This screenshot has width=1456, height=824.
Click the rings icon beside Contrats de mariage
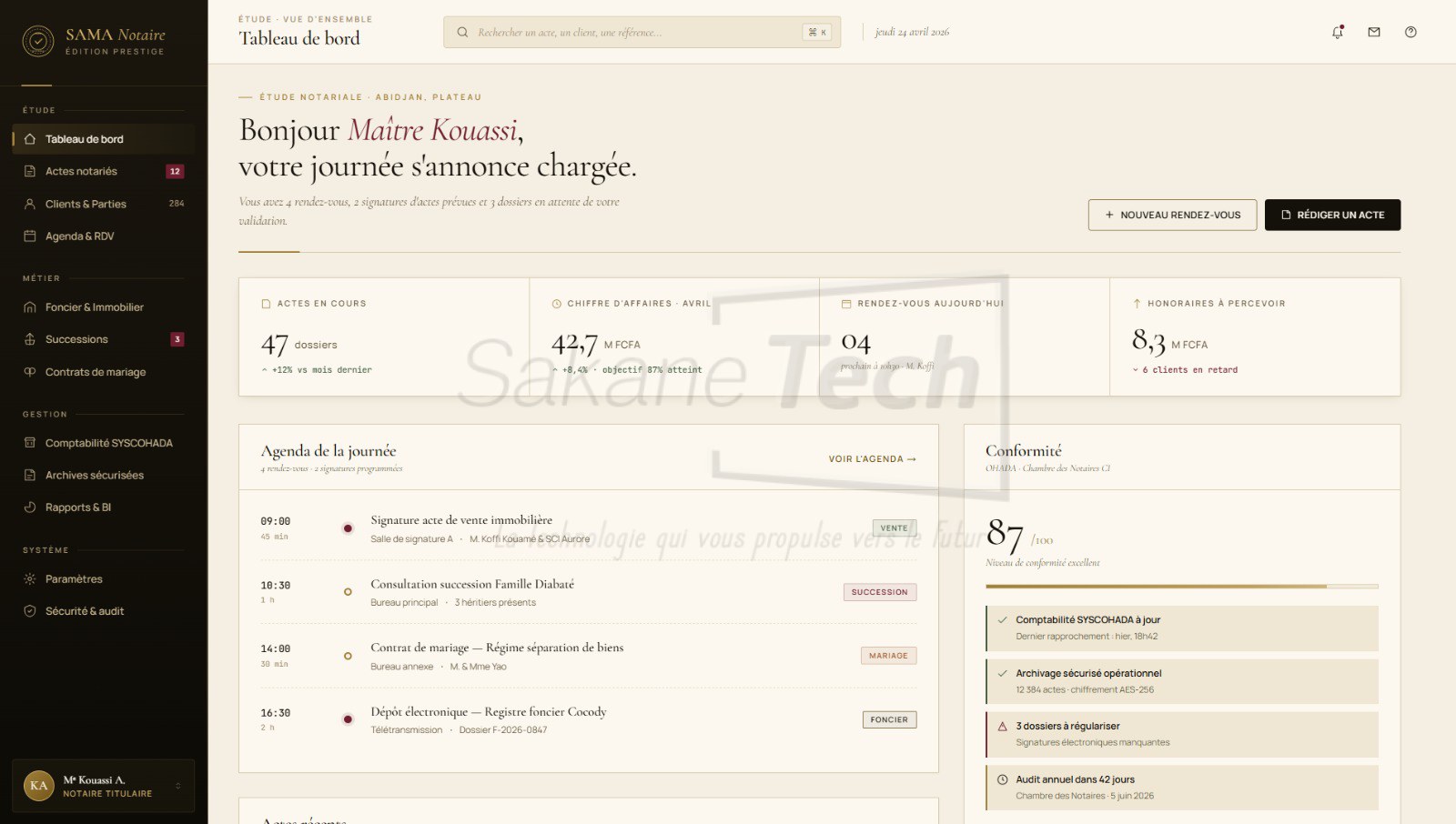coord(30,372)
